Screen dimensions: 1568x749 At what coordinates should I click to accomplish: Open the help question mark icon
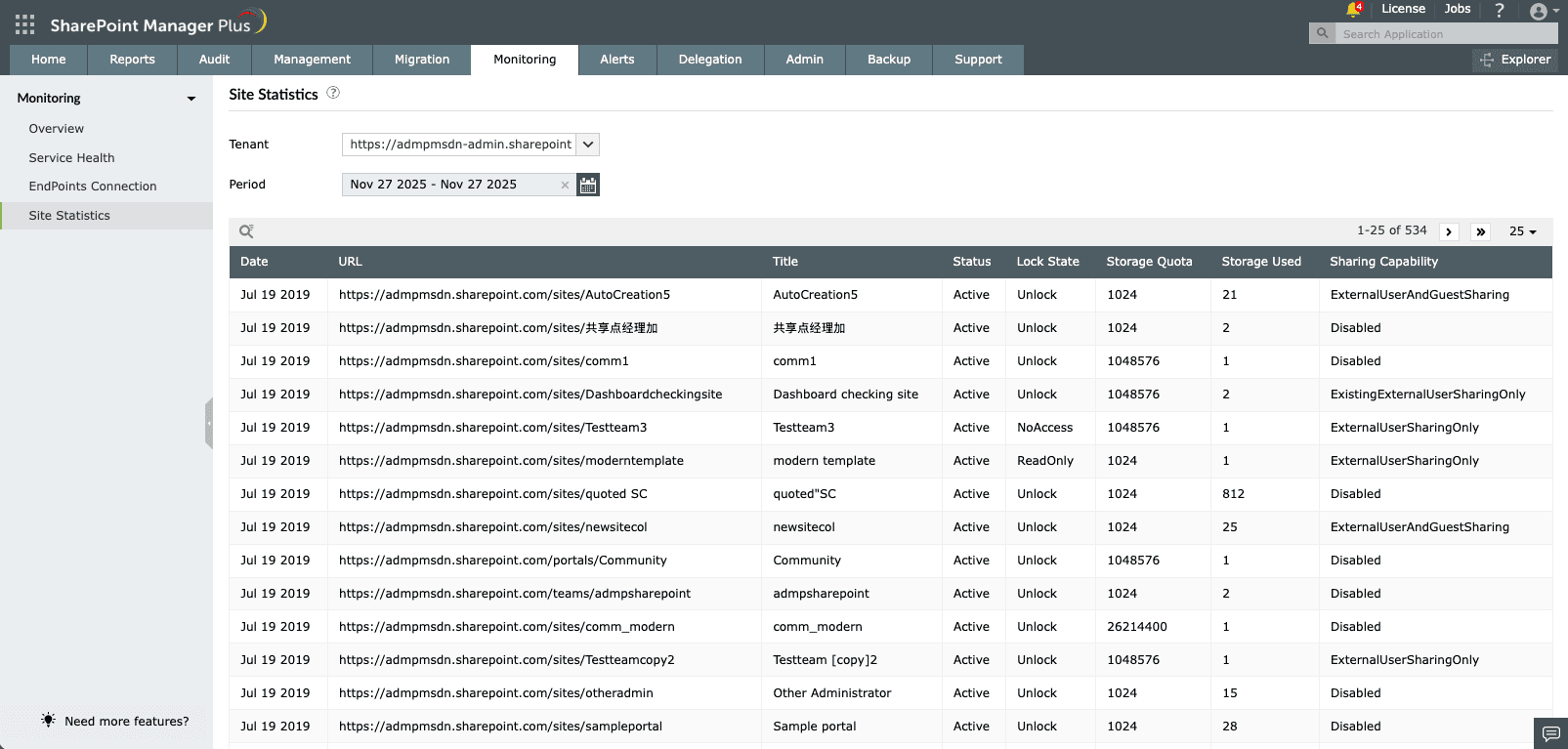pyautogui.click(x=1500, y=10)
